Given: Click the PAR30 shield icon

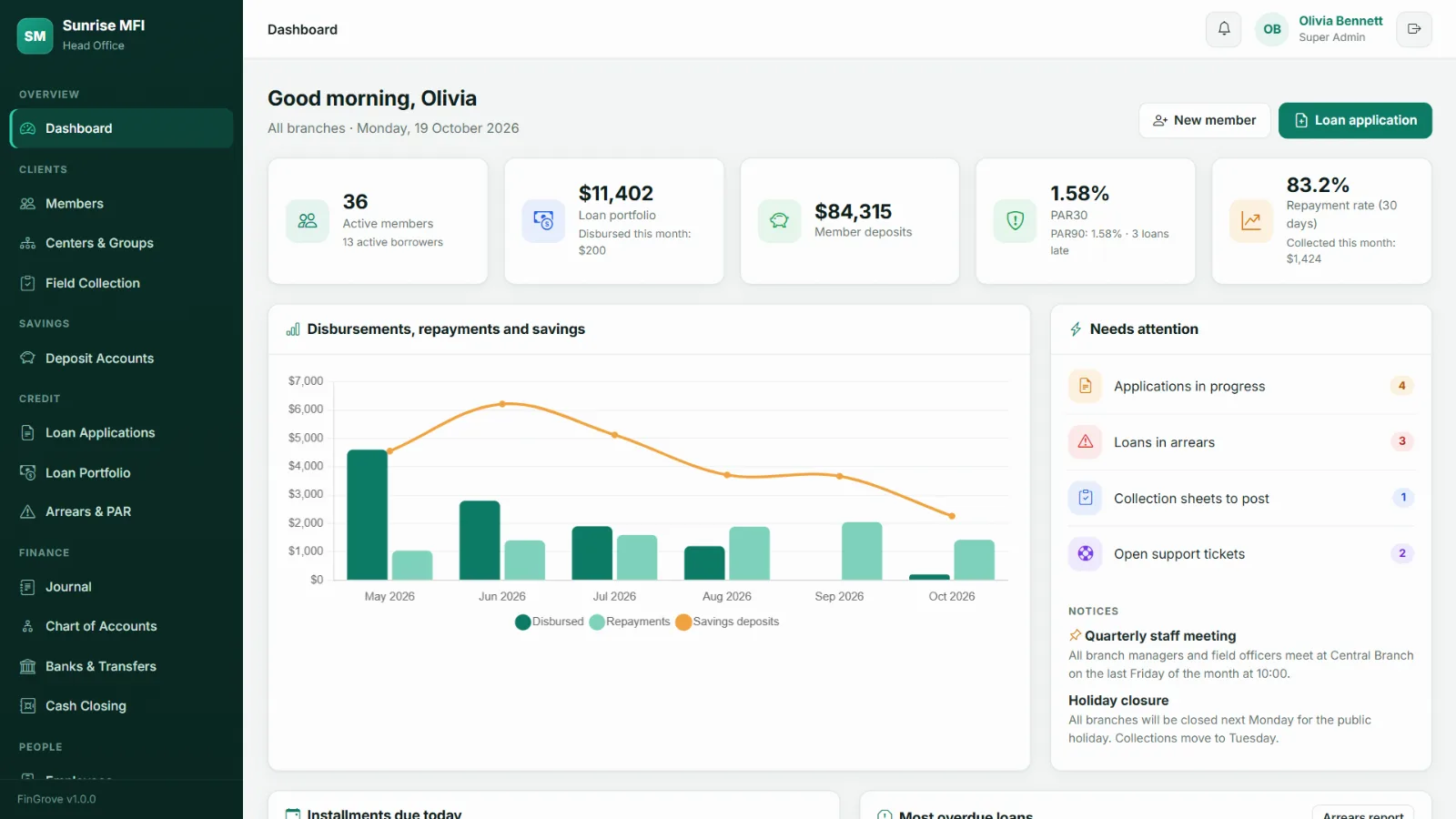Looking at the screenshot, I should pos(1016,221).
